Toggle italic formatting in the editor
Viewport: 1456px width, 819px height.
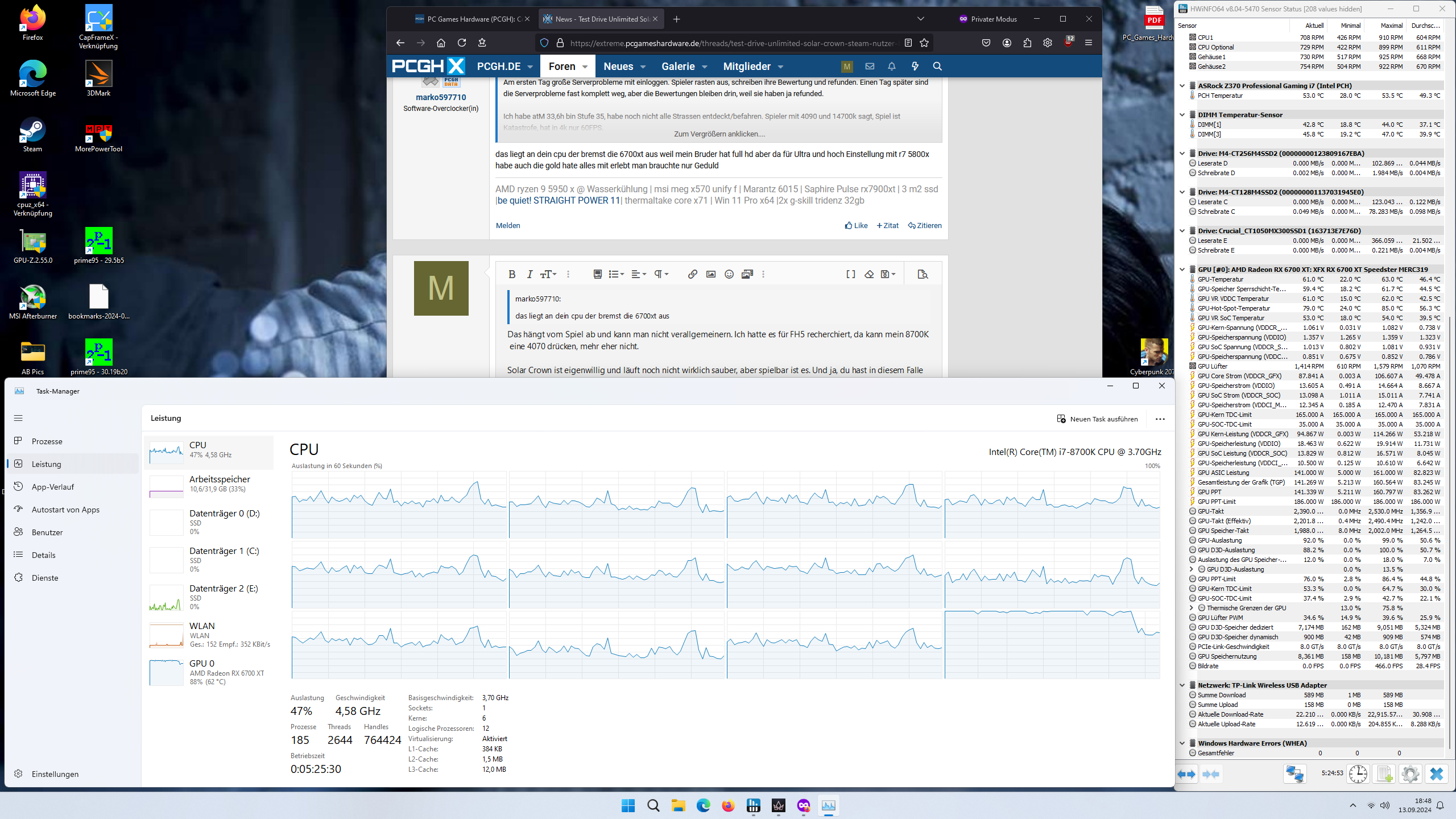(x=530, y=274)
